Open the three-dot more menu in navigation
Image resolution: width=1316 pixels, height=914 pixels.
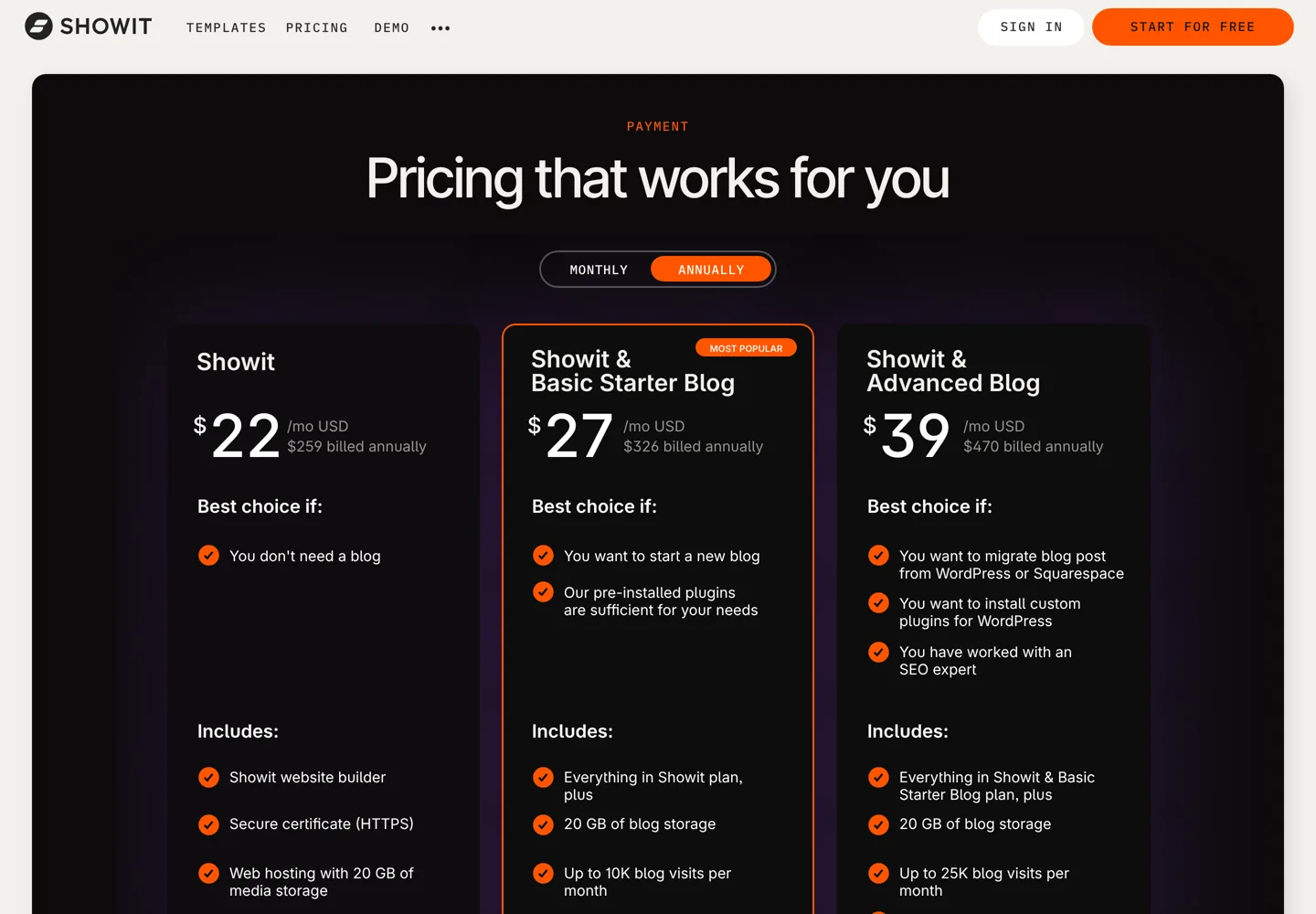(x=440, y=28)
